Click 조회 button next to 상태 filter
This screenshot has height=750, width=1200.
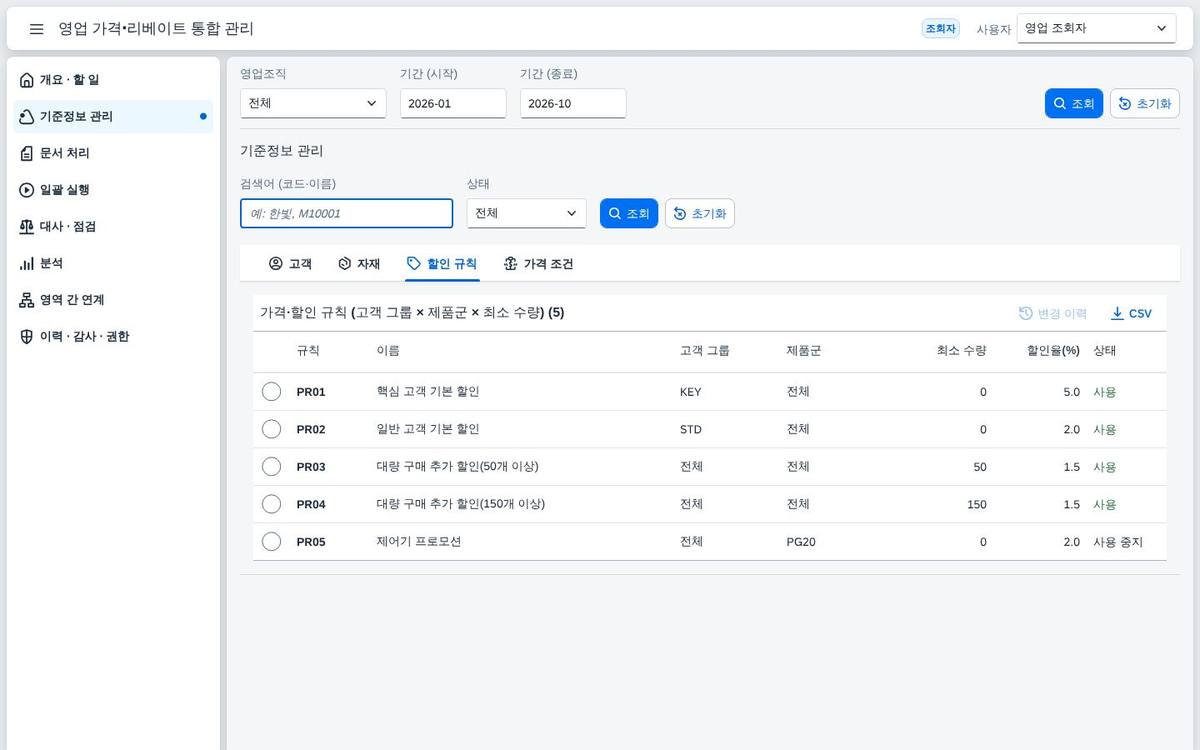click(x=629, y=213)
